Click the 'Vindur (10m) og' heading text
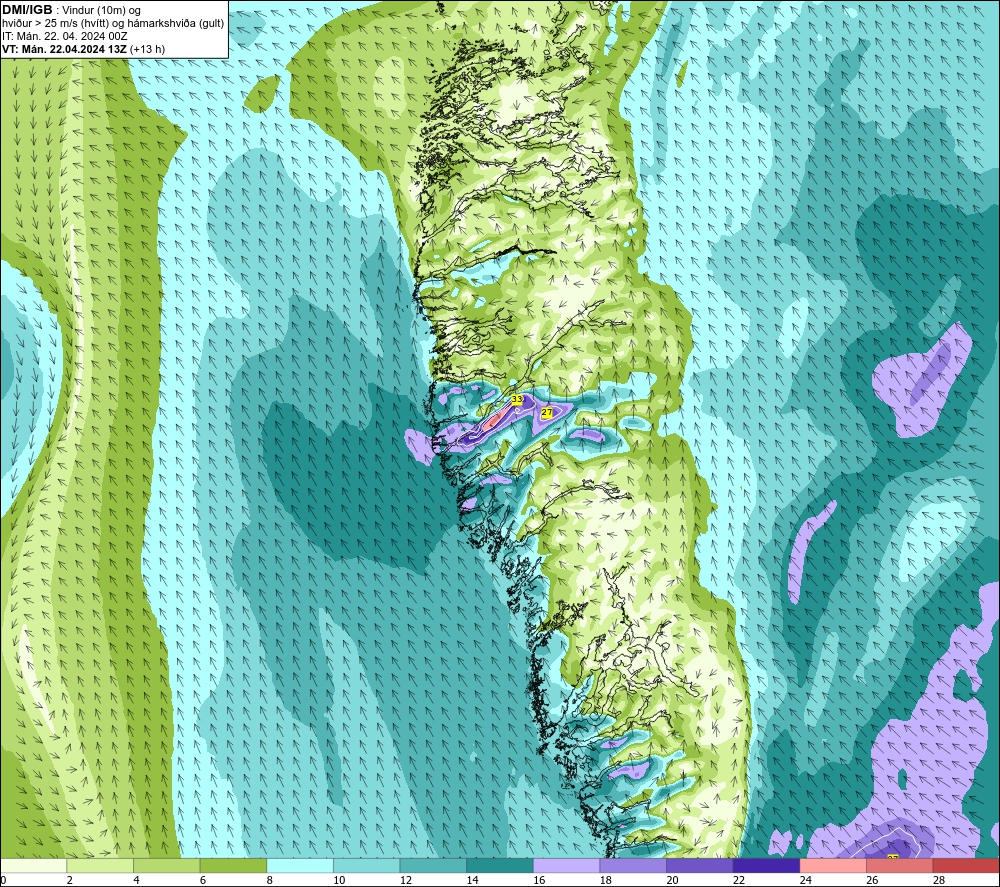 click(101, 11)
